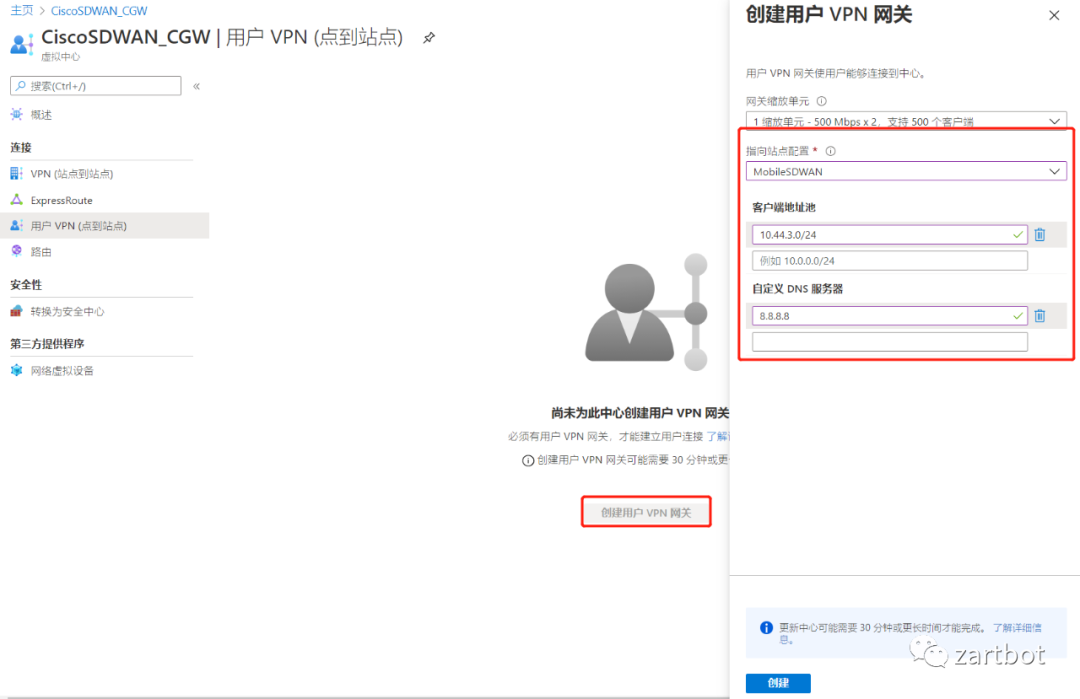Click the blue 创建 button
The width and height of the screenshot is (1080, 699).
tap(778, 682)
